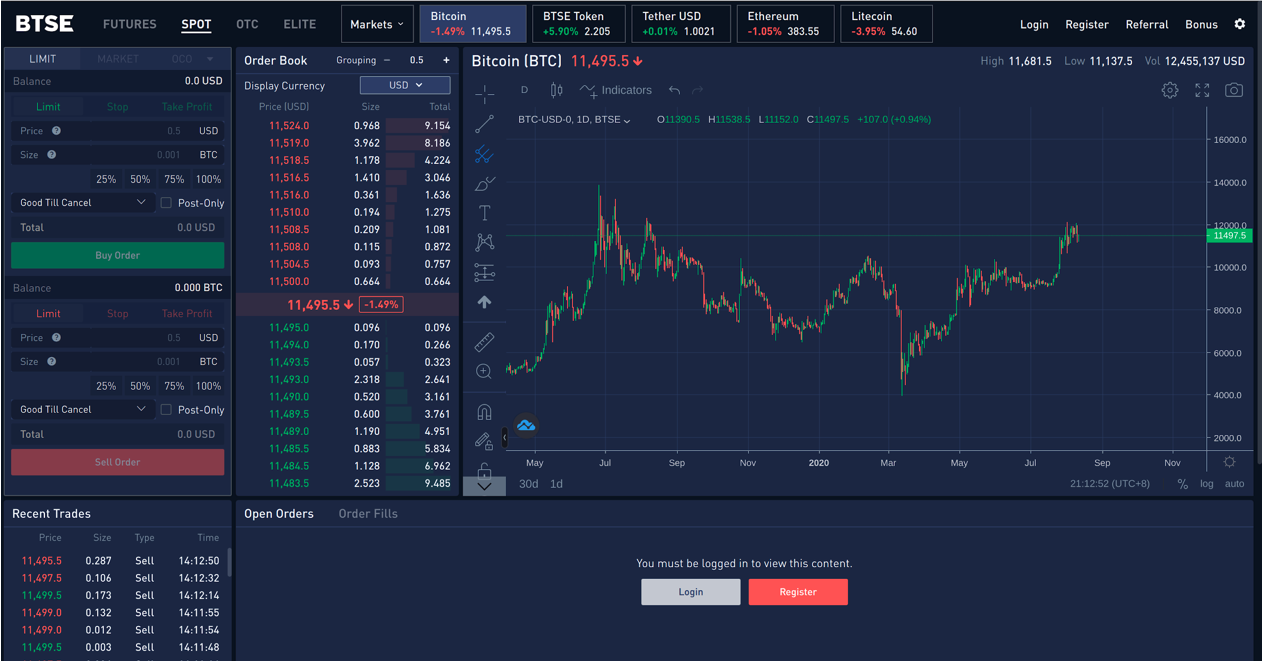
Task: Open time axis settings gear below price scale
Action: click(1230, 462)
